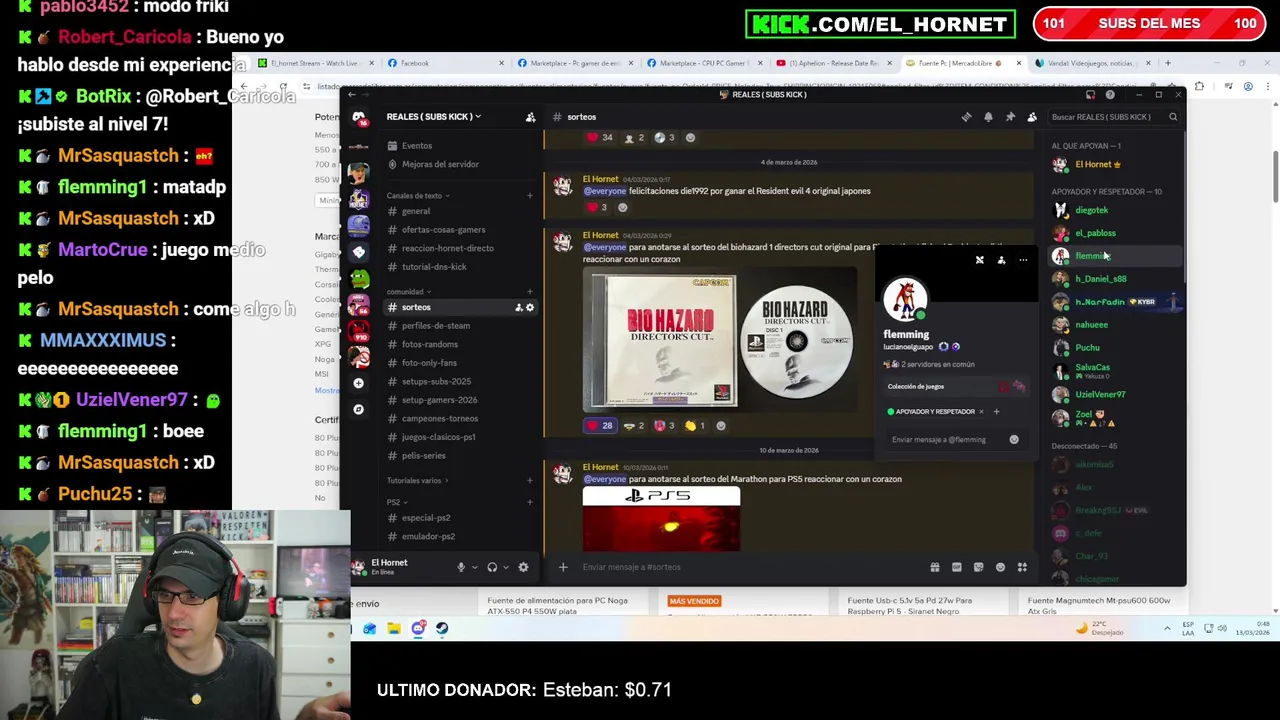Collapse comunidad category
This screenshot has width=1280, height=720.
[408, 292]
